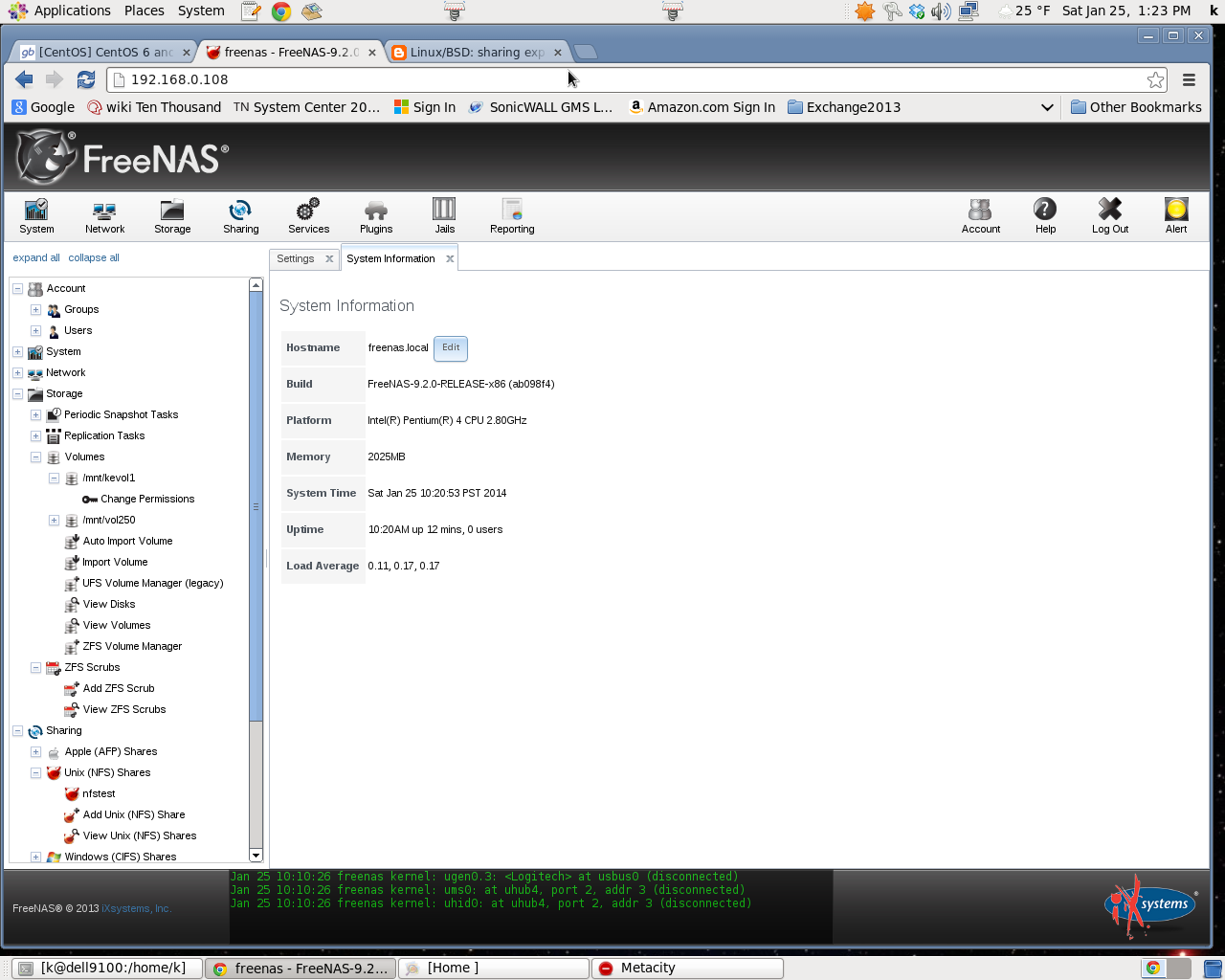Click the browser forward arrow
This screenshot has height=980, width=1225.
click(x=55, y=79)
